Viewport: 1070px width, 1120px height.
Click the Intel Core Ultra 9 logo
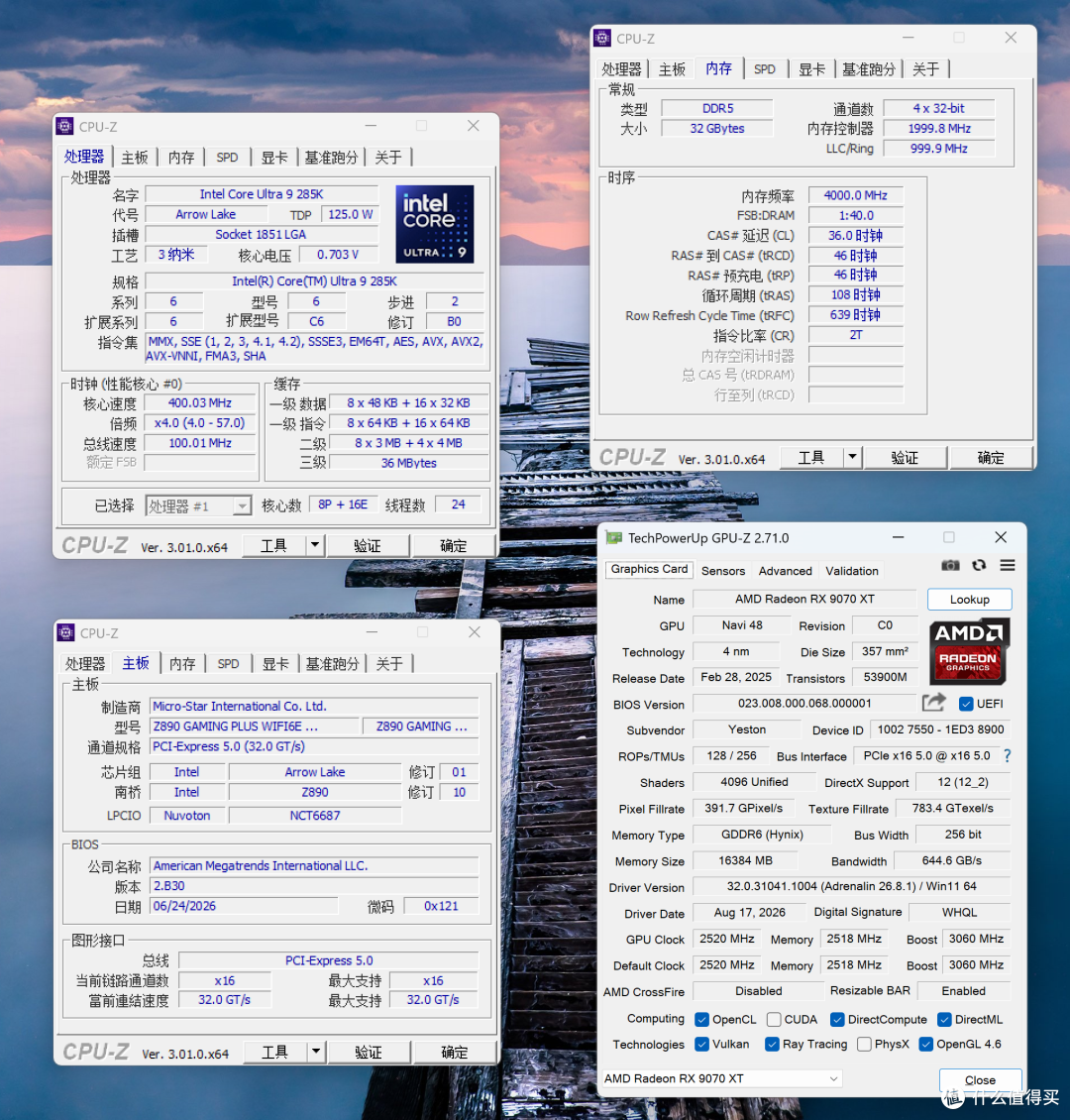[x=435, y=224]
